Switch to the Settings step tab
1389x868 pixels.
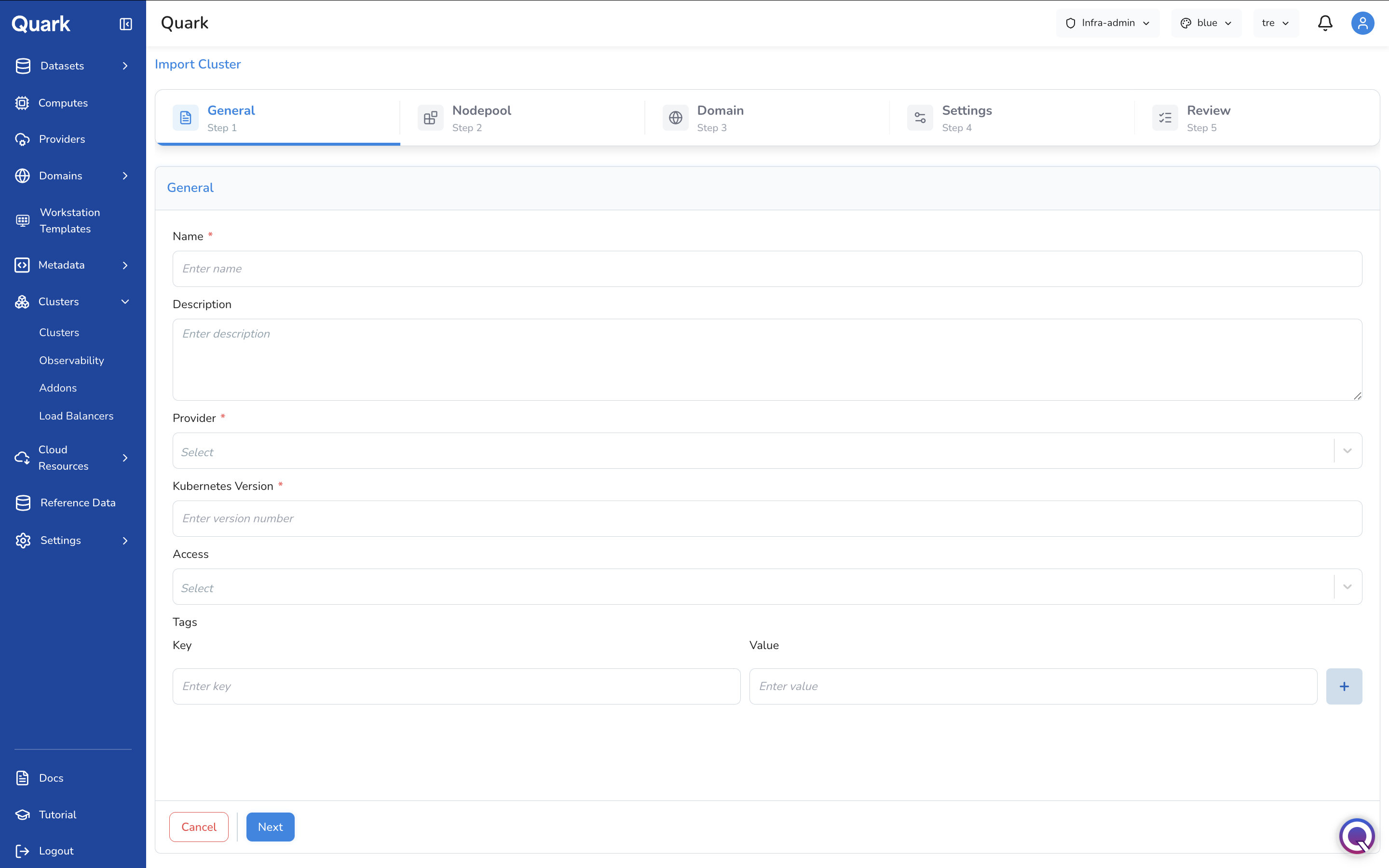(x=1012, y=118)
